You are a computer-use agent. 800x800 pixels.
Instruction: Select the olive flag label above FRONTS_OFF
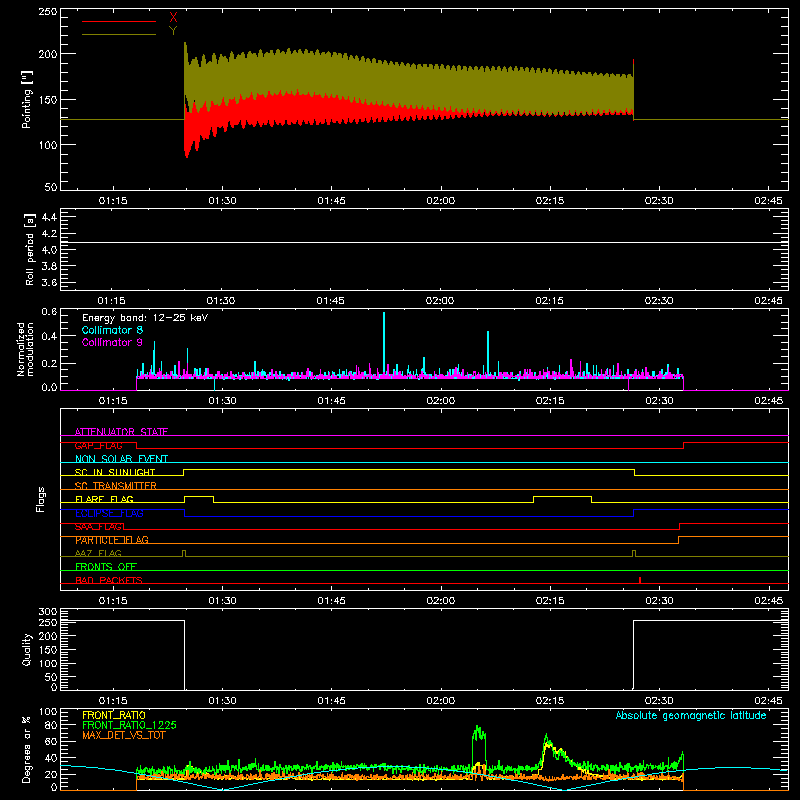98,553
